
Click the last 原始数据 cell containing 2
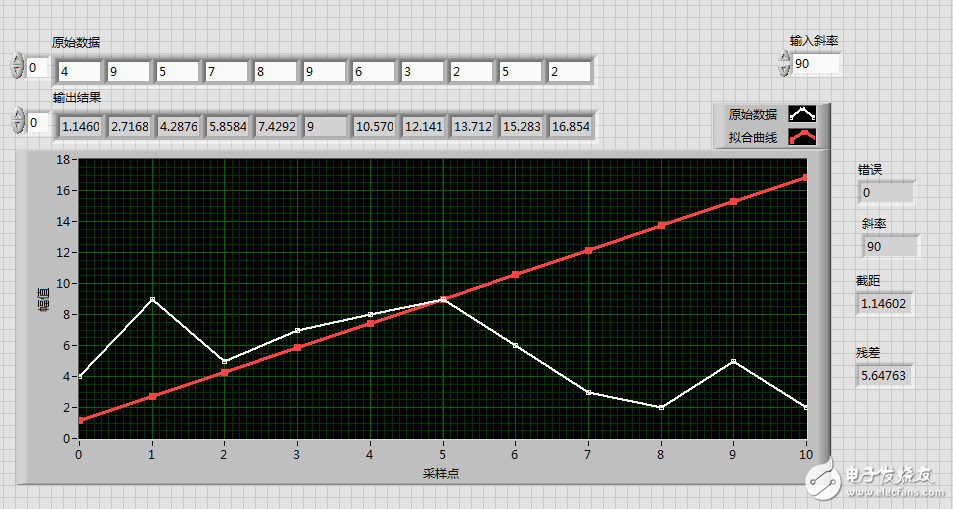point(569,72)
